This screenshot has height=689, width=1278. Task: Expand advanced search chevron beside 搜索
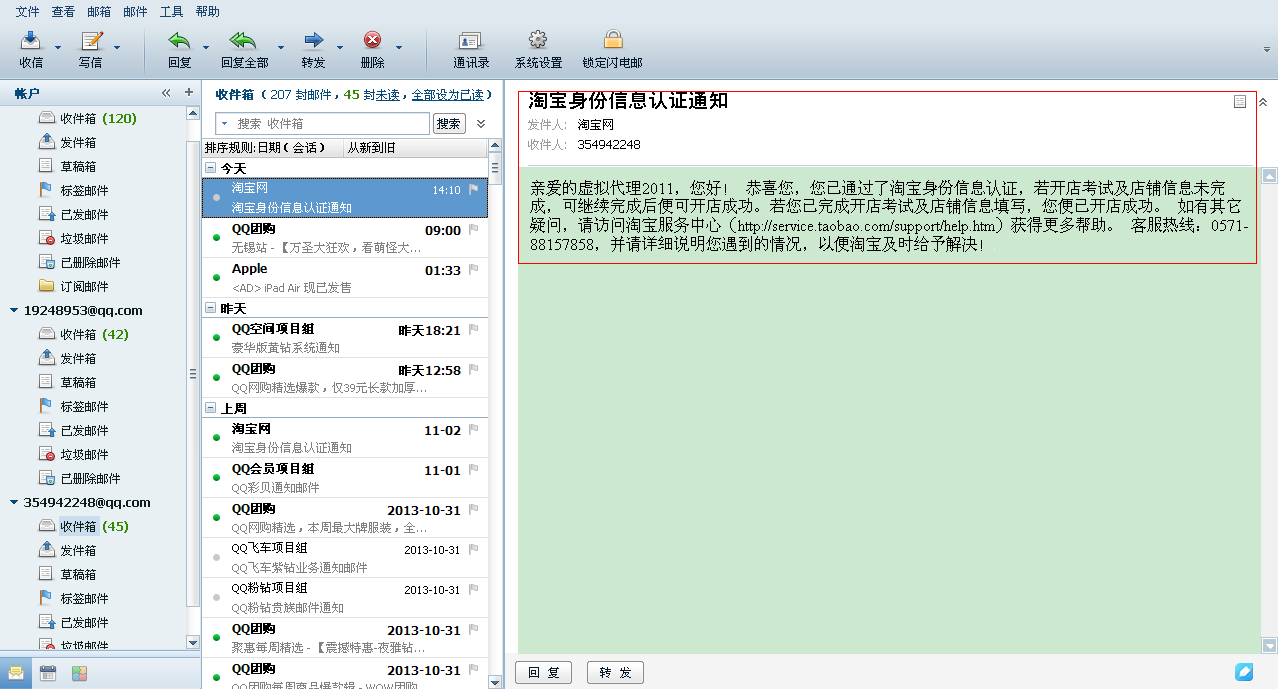pos(481,124)
